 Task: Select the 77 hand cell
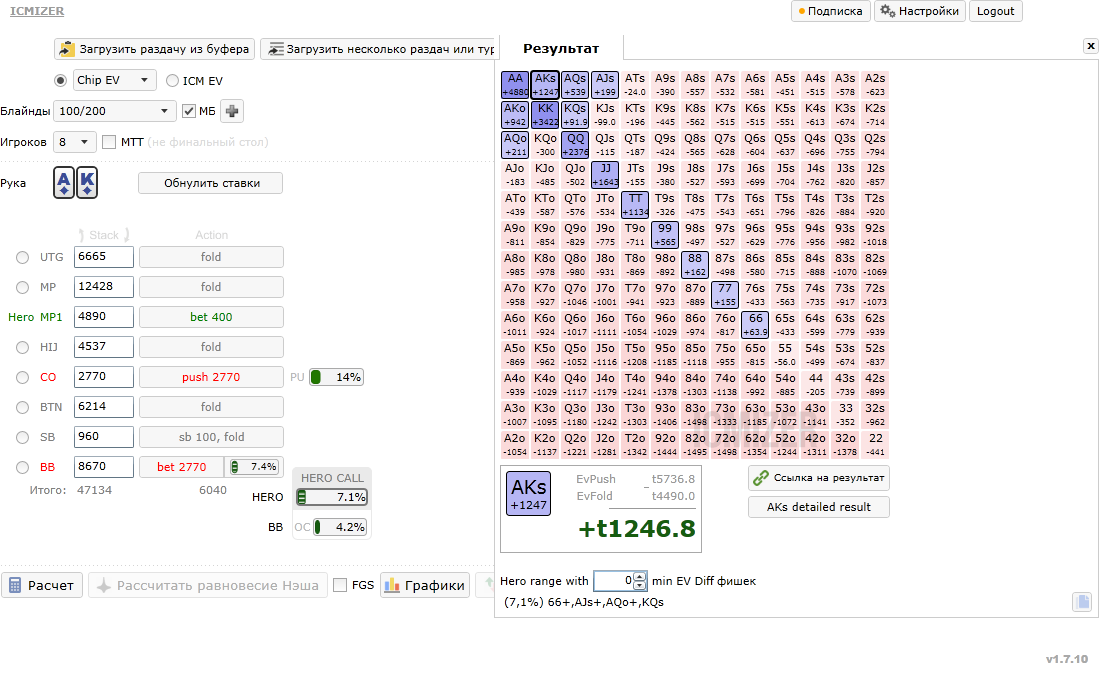725,295
